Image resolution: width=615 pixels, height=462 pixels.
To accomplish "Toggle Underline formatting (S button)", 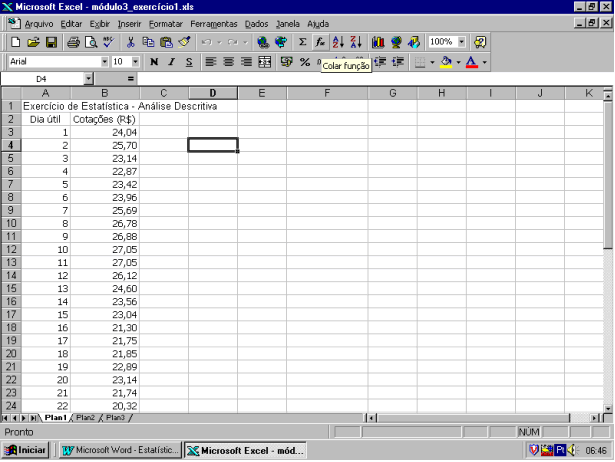I will coord(188,62).
